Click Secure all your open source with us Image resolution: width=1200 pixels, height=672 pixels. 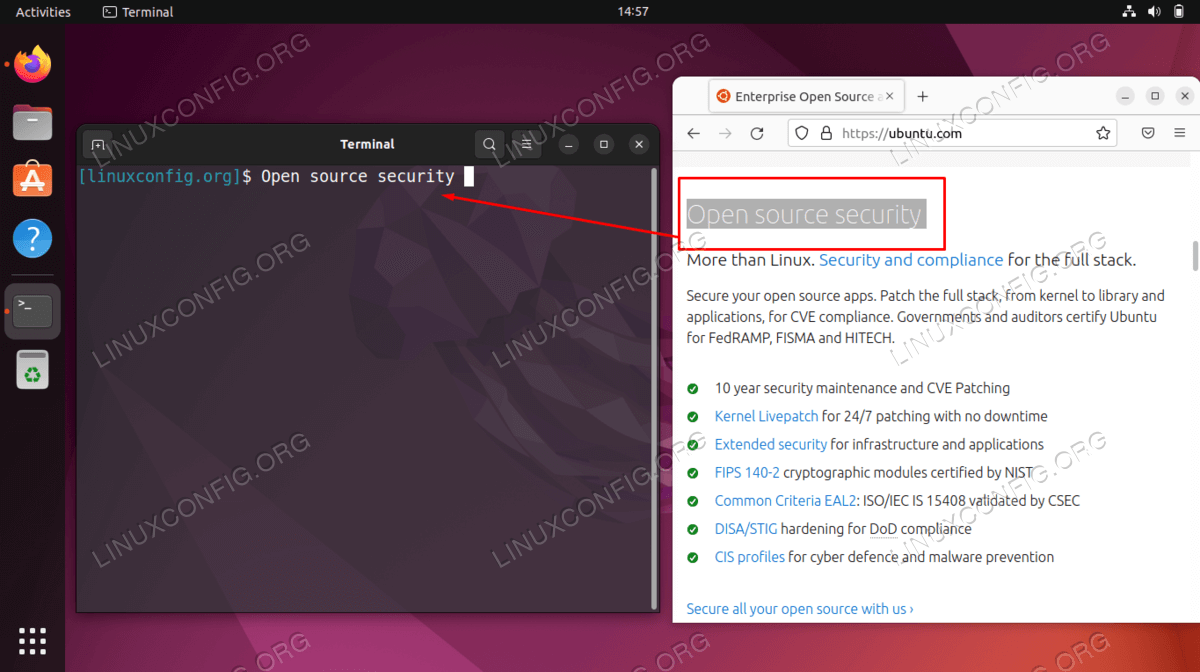(x=800, y=609)
